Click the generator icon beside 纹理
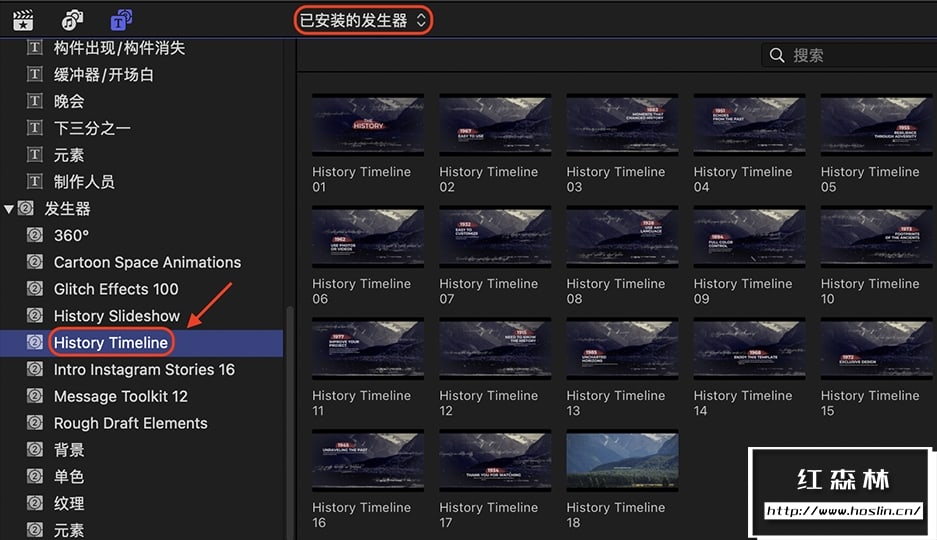Viewport: 937px width, 540px height. click(x=35, y=503)
